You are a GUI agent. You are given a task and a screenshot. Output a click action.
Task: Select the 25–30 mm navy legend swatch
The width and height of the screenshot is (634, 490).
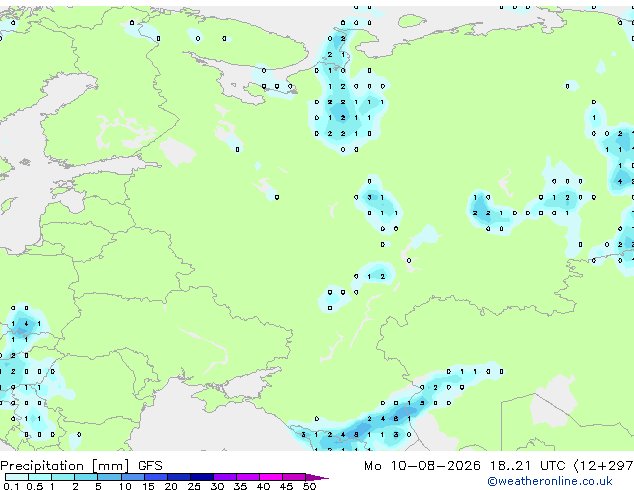[201, 477]
